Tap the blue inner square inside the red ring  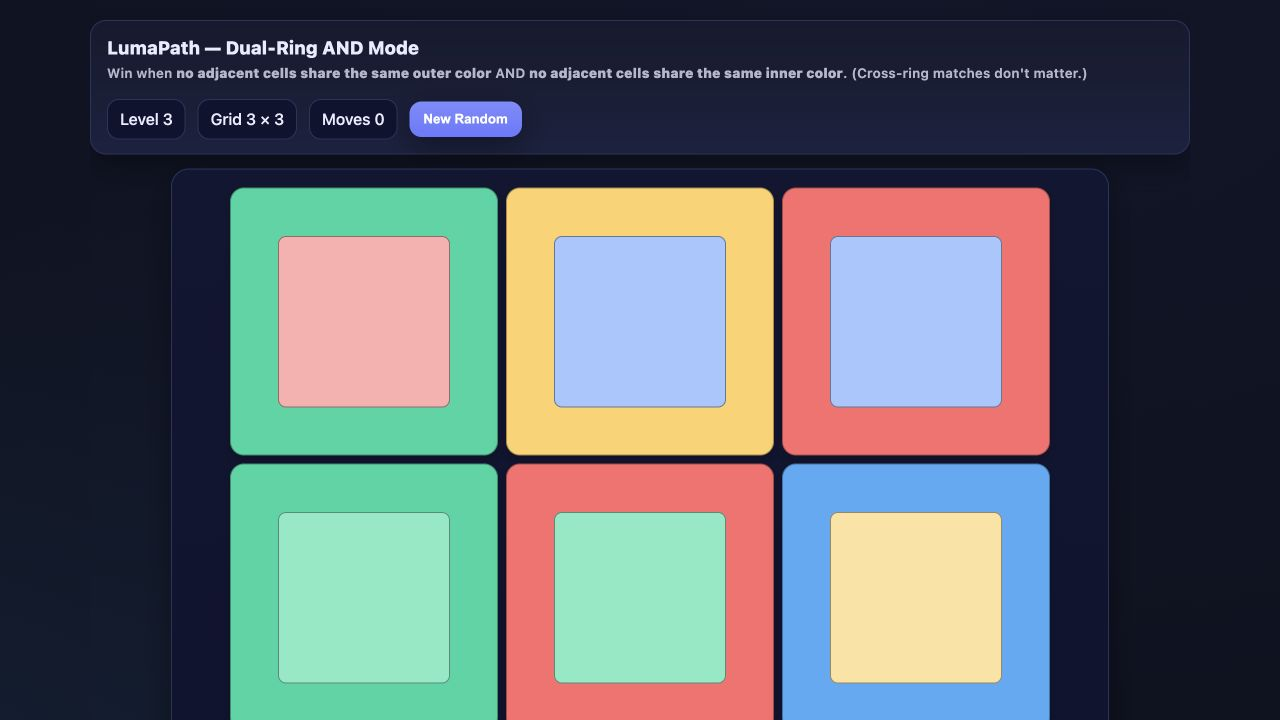(916, 322)
